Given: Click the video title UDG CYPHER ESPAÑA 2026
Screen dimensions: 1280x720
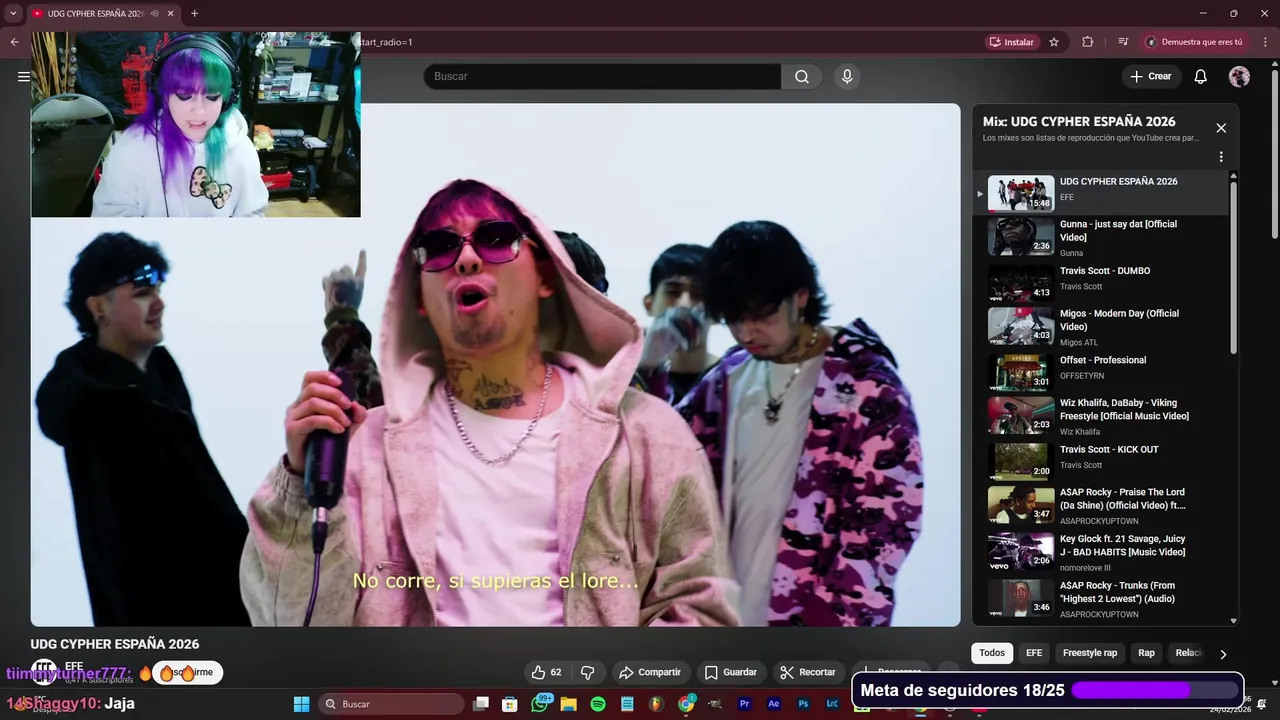Looking at the screenshot, I should pos(115,644).
